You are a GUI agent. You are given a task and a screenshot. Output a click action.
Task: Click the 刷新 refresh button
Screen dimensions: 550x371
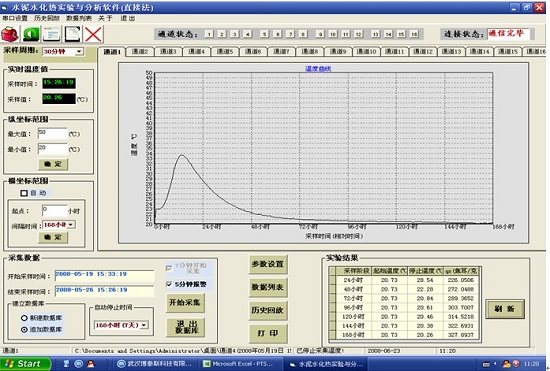[x=505, y=309]
